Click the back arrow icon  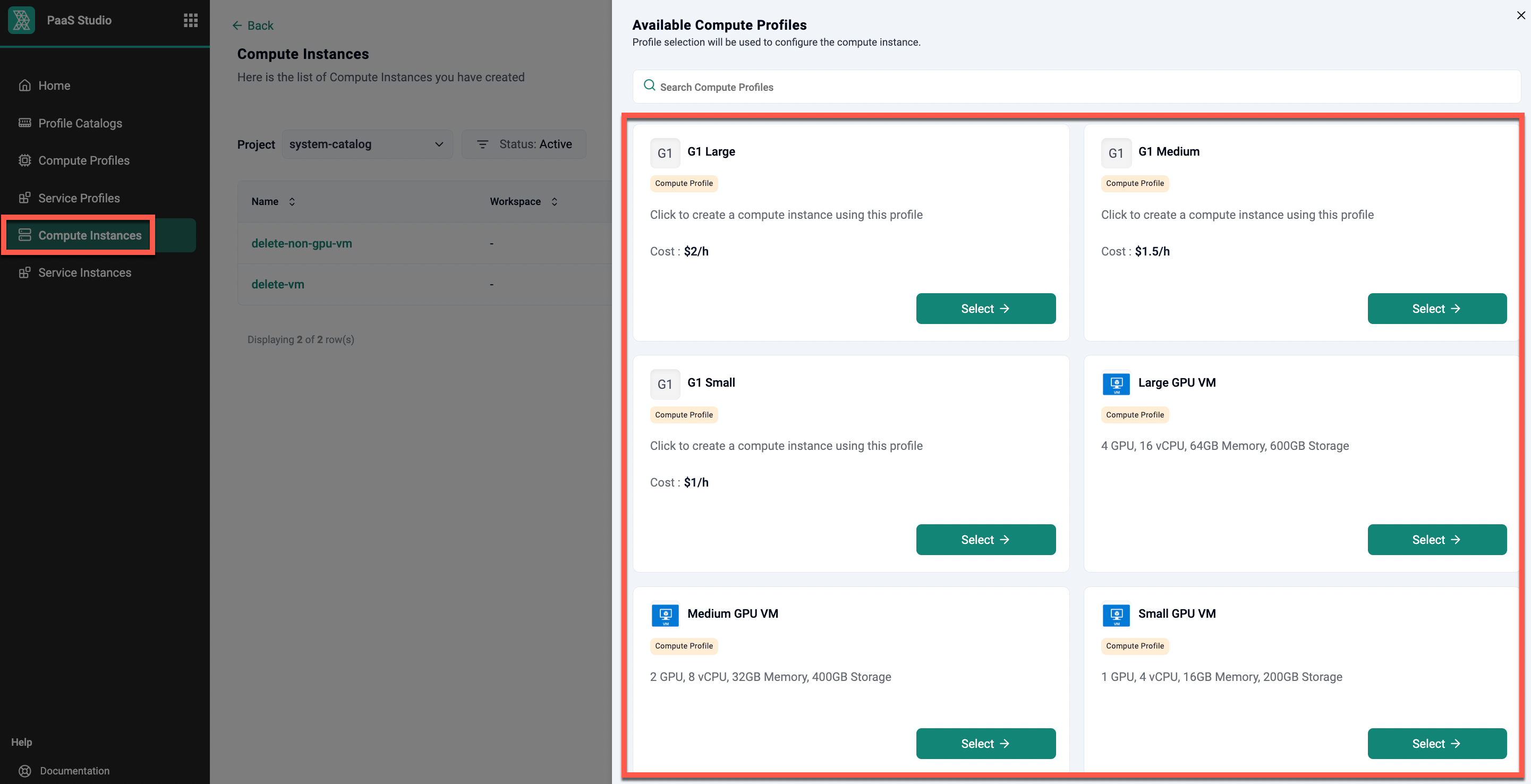(x=237, y=25)
